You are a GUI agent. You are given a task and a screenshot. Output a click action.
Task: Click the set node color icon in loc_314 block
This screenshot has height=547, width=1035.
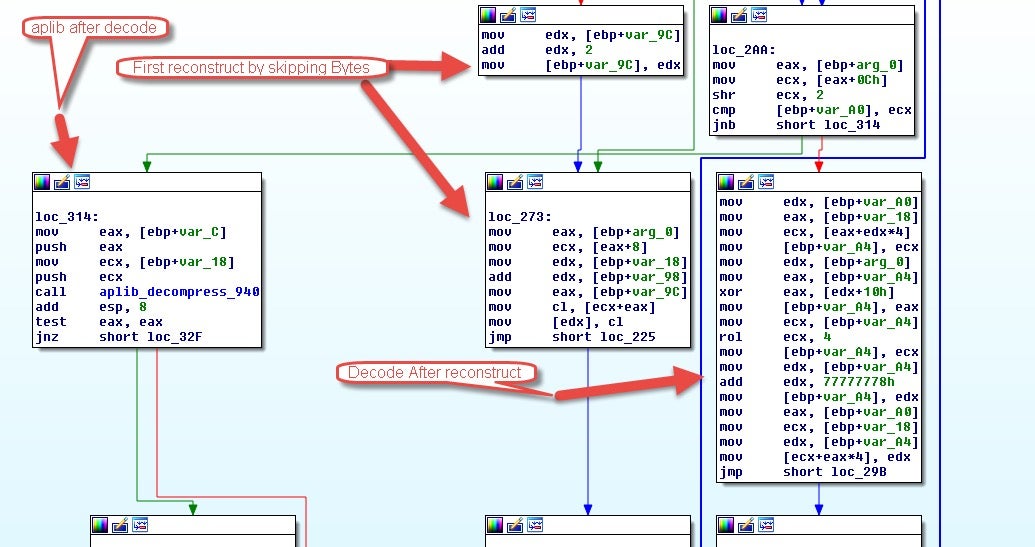pos(42,182)
